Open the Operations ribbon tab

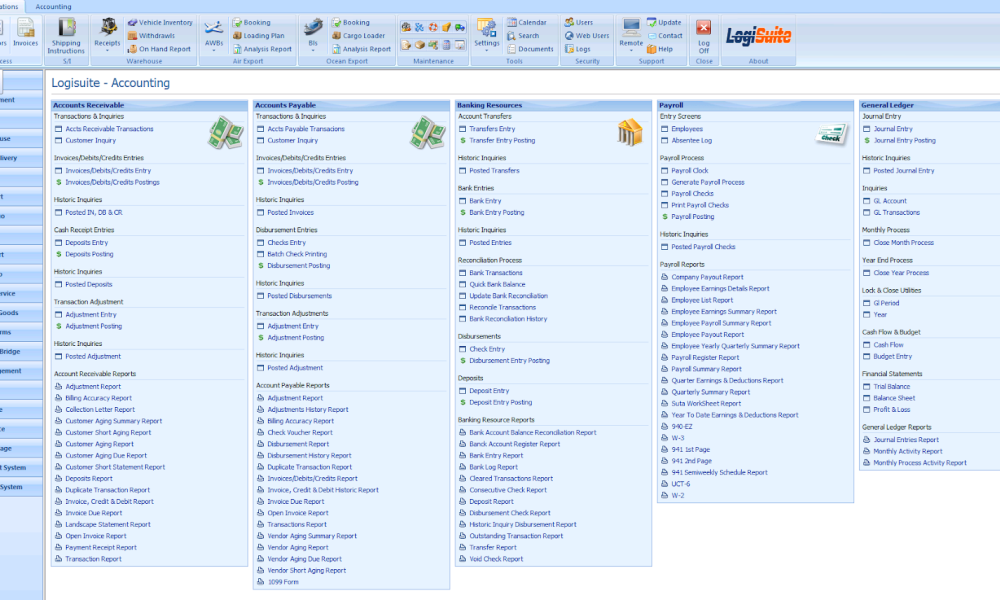(10, 6)
